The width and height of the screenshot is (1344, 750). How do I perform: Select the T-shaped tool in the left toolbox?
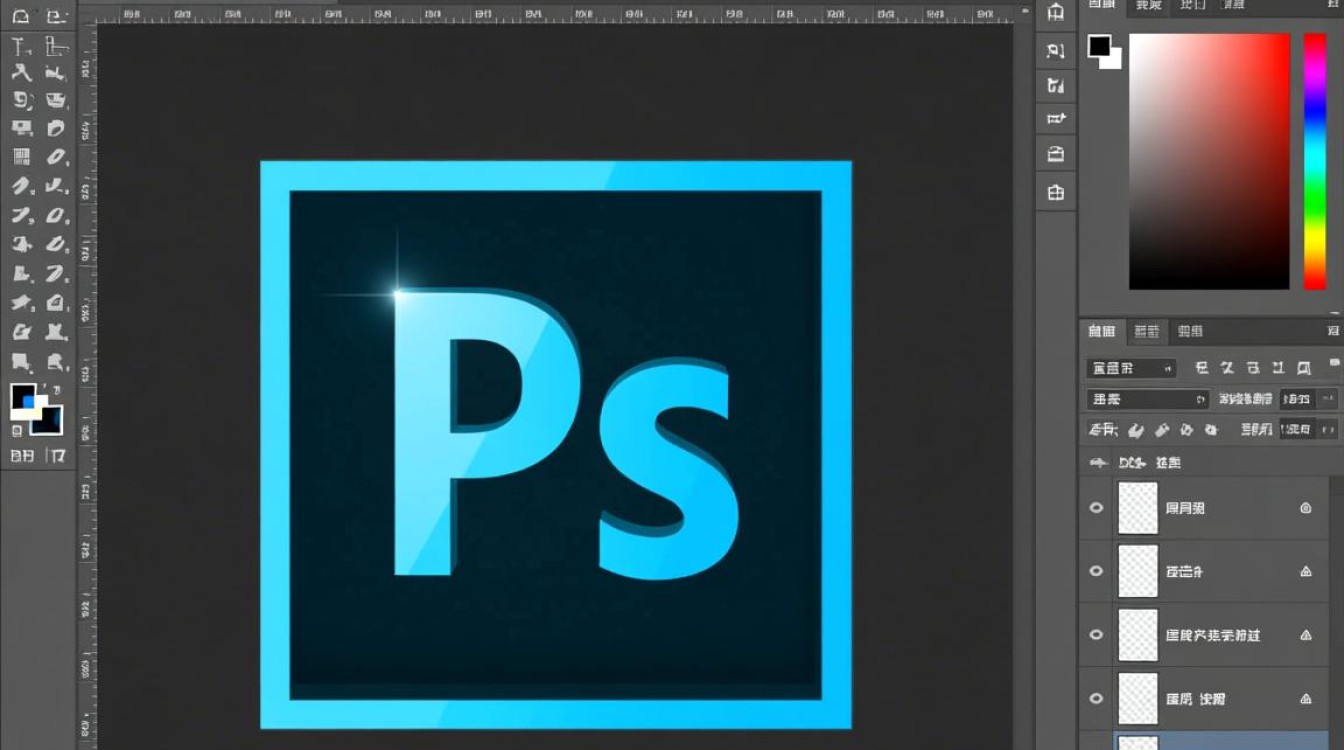click(x=21, y=45)
